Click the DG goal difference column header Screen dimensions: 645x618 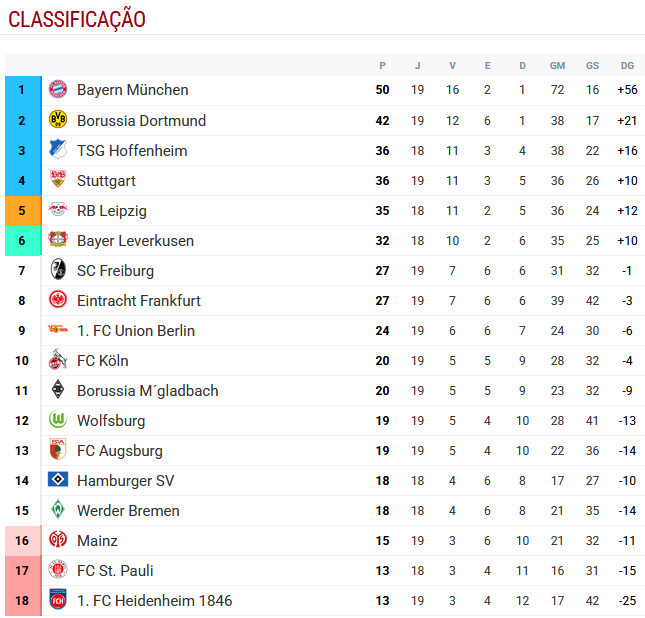point(627,66)
